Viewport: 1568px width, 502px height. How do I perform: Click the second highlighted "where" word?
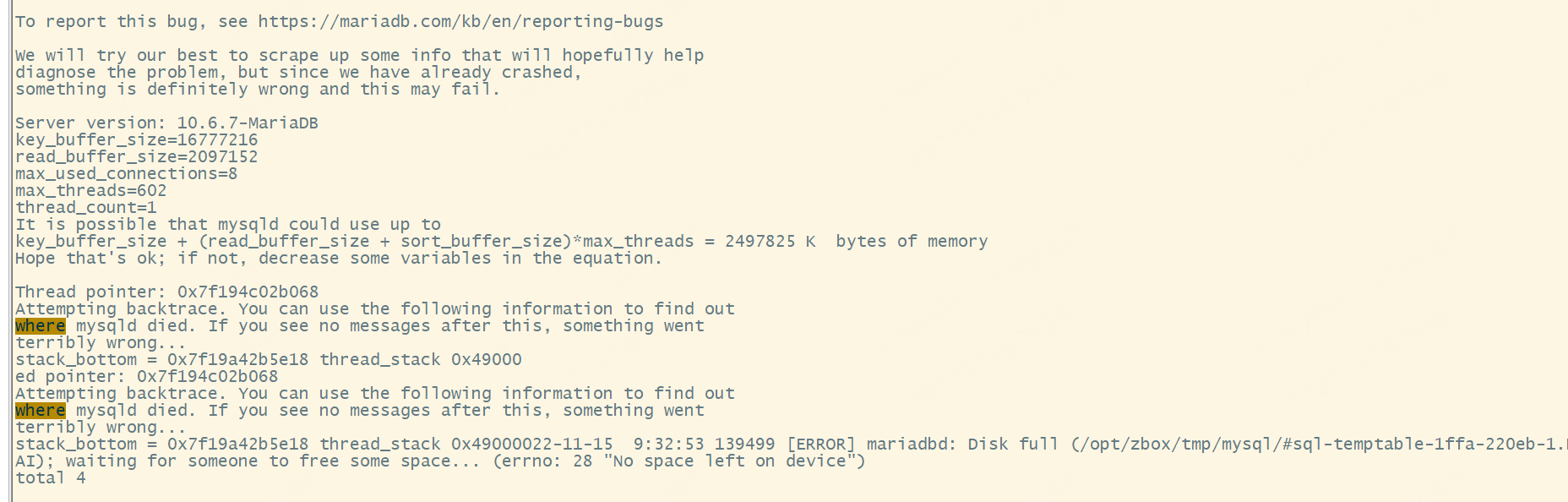coord(40,411)
